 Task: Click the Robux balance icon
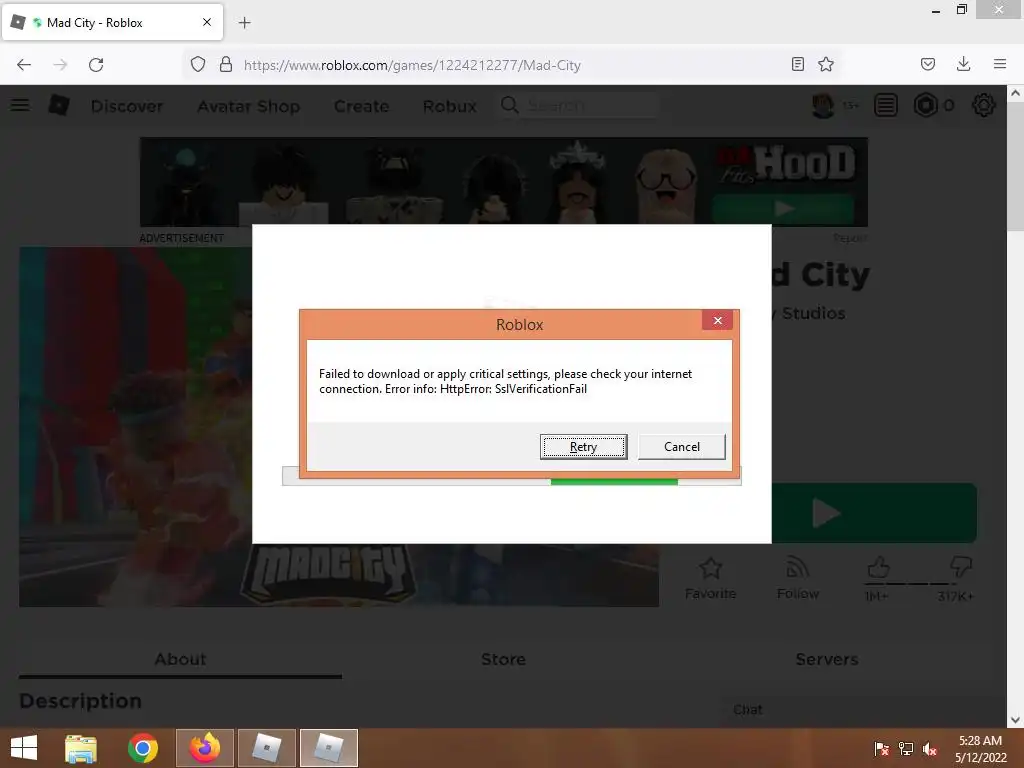click(x=925, y=105)
